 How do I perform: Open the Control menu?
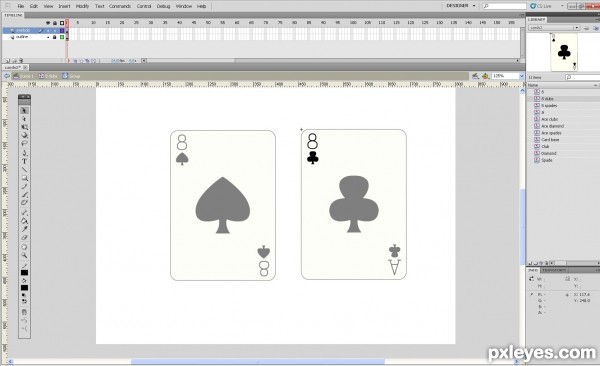click(x=144, y=6)
